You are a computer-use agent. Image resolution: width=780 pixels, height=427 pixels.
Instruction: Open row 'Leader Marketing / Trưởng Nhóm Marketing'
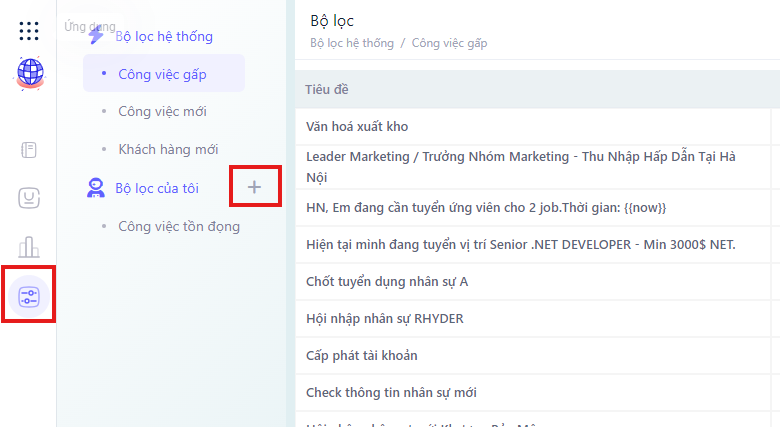point(533,167)
